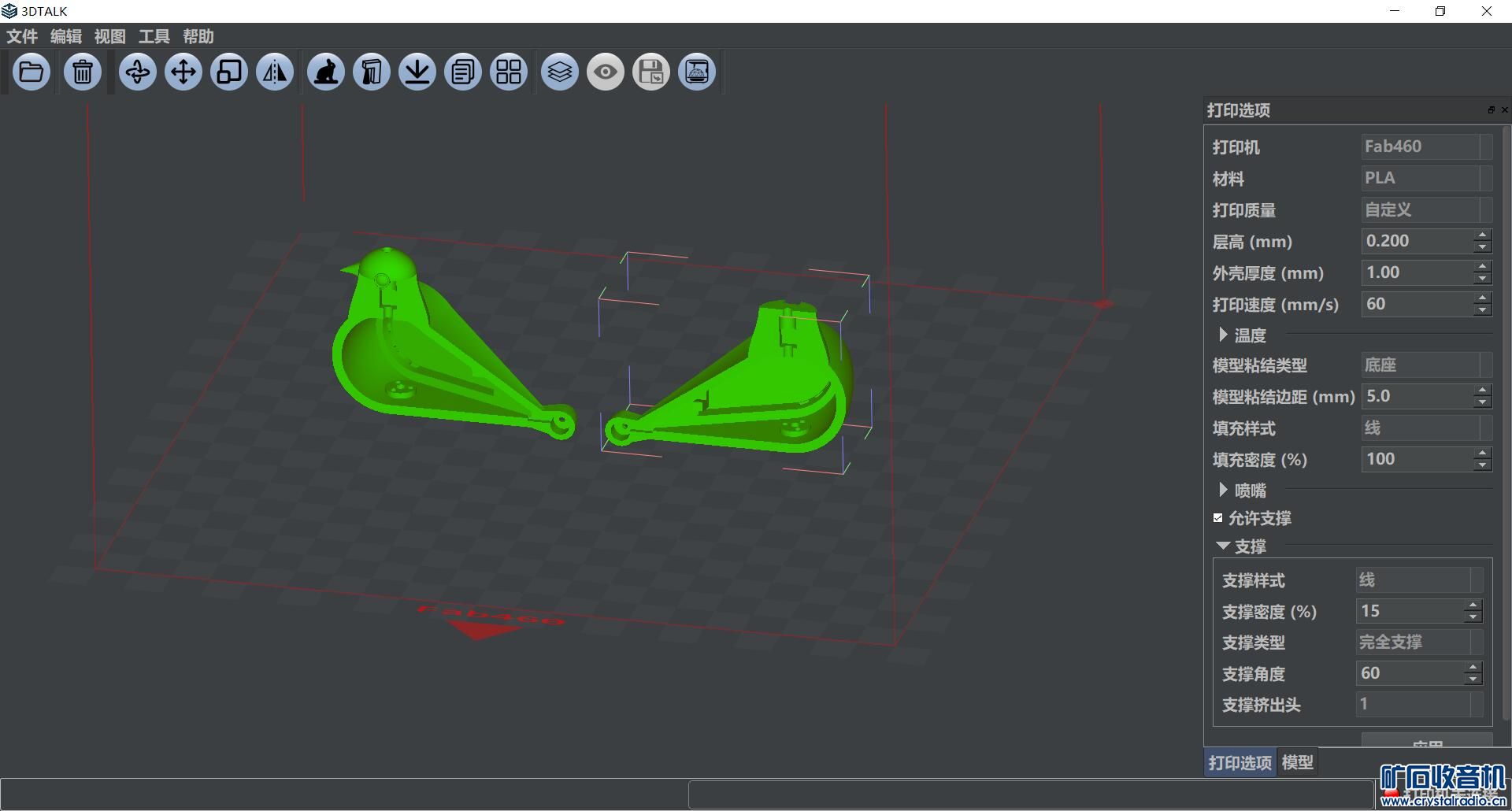Open the 文件 menu
Image resolution: width=1512 pixels, height=811 pixels.
coord(22,36)
